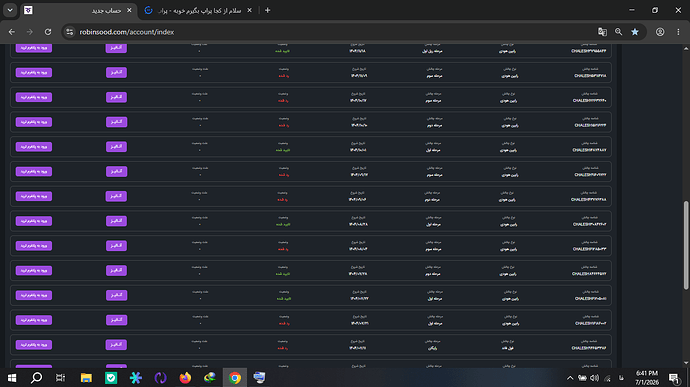Select the رایگان stage text
Viewport: 690px width, 387px height.
point(433,348)
